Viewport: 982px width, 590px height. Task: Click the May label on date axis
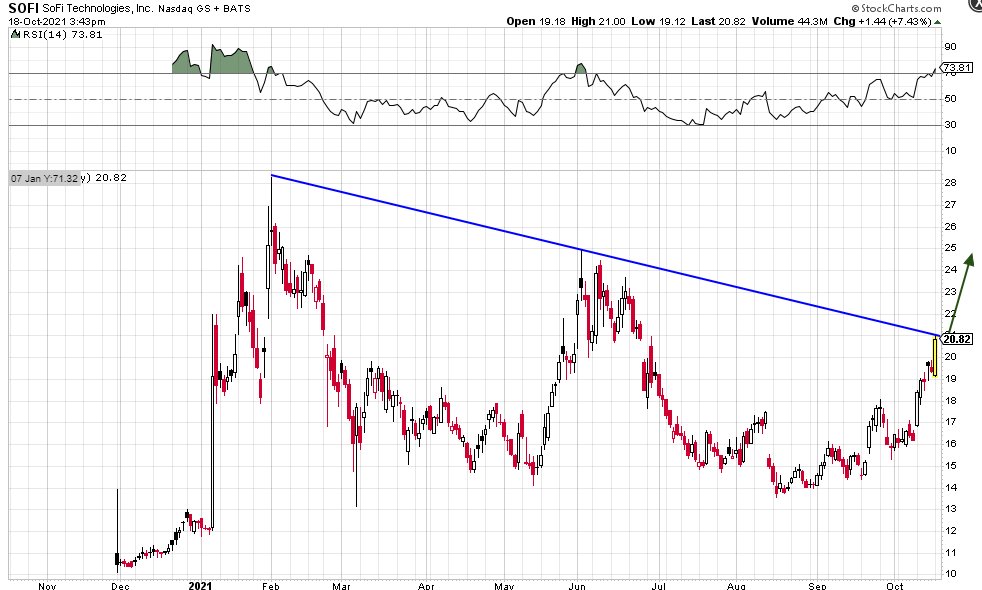(x=504, y=586)
